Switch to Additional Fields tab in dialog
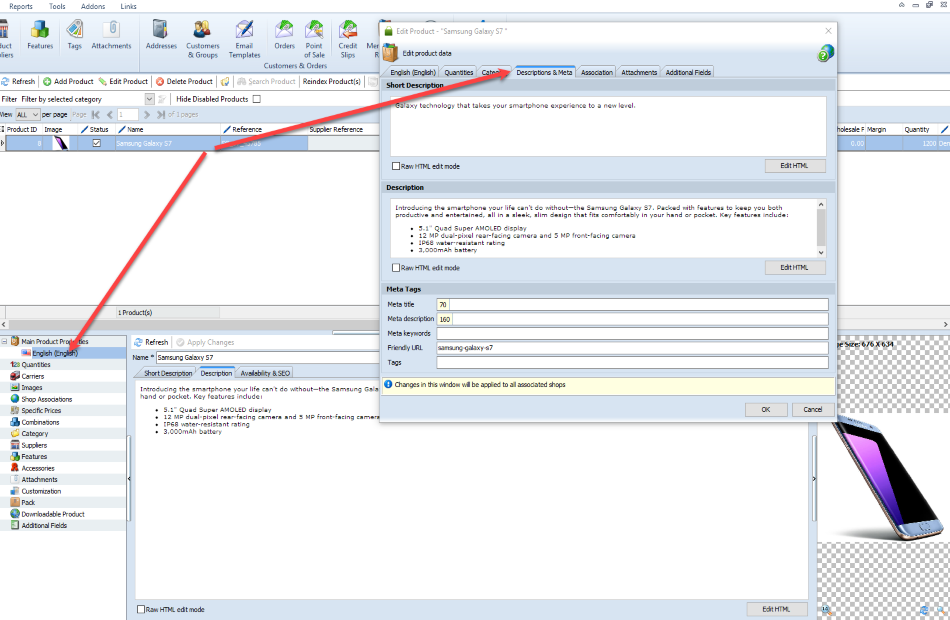This screenshot has height=620, width=950. (688, 72)
